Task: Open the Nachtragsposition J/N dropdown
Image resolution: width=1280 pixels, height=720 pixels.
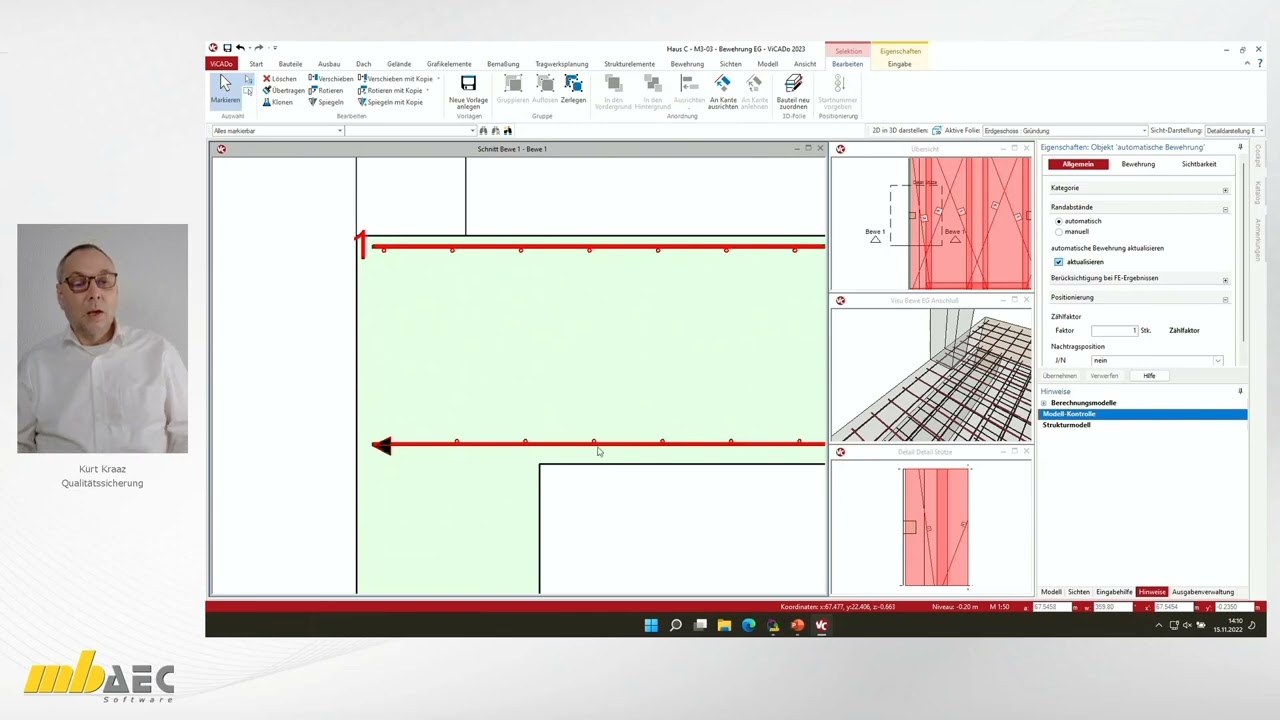Action: (1218, 360)
